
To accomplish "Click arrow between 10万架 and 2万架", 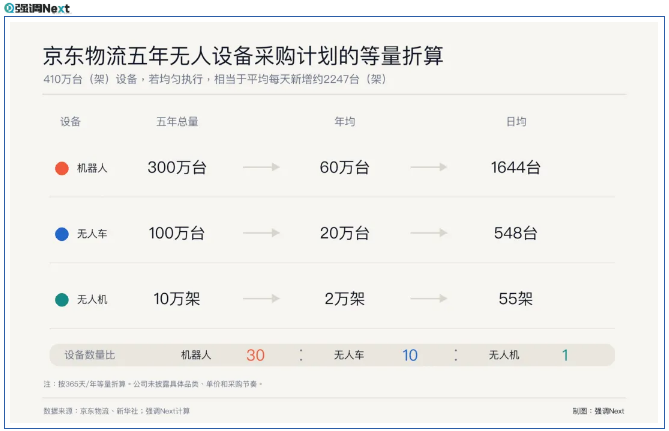I will [x=261, y=299].
